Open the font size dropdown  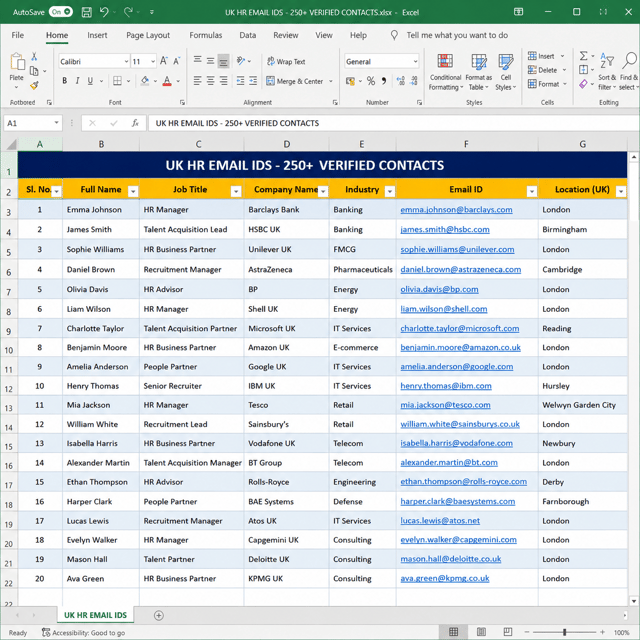click(x=153, y=62)
